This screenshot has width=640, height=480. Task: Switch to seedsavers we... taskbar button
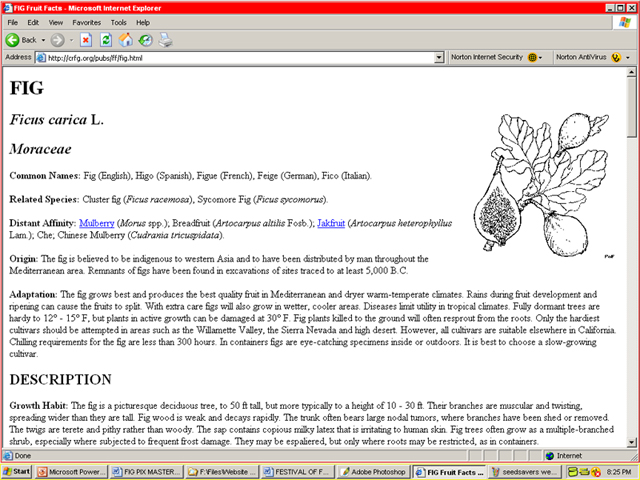point(524,472)
